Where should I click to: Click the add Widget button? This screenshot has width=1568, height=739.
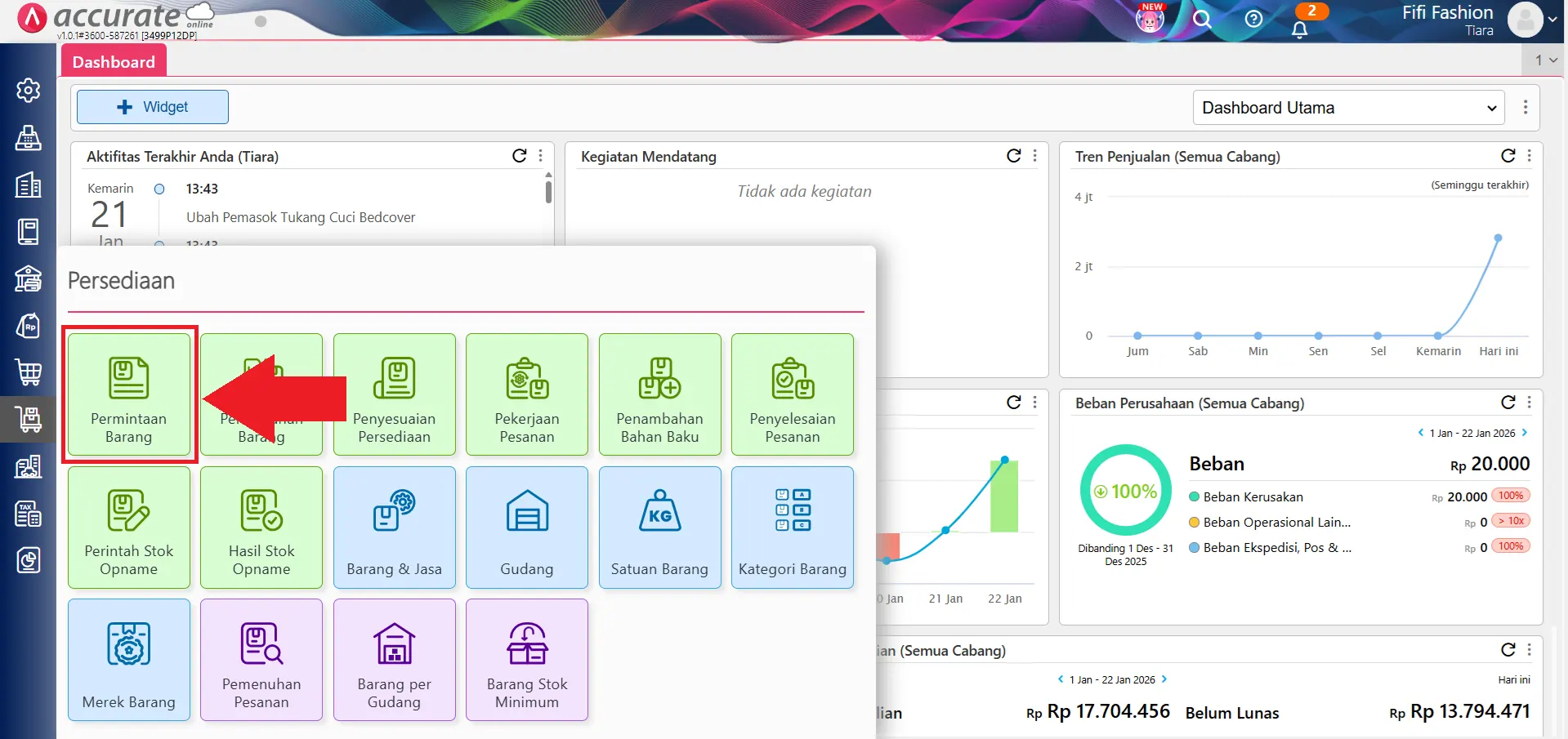click(x=153, y=107)
